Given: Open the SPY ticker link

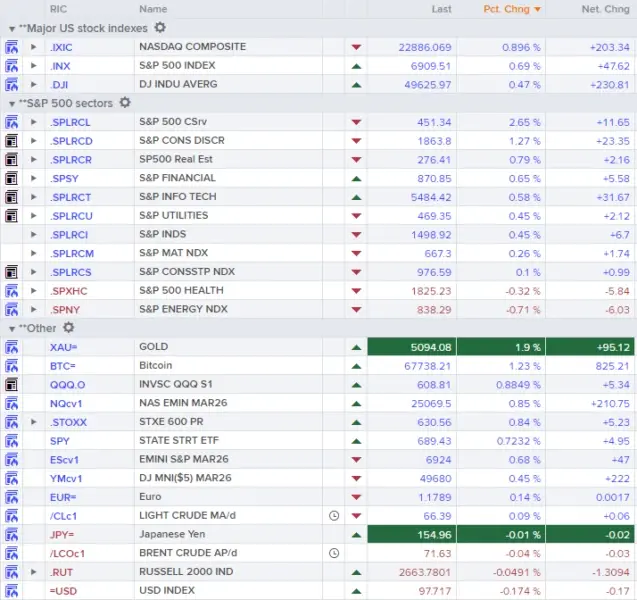Looking at the screenshot, I should (x=59, y=441).
